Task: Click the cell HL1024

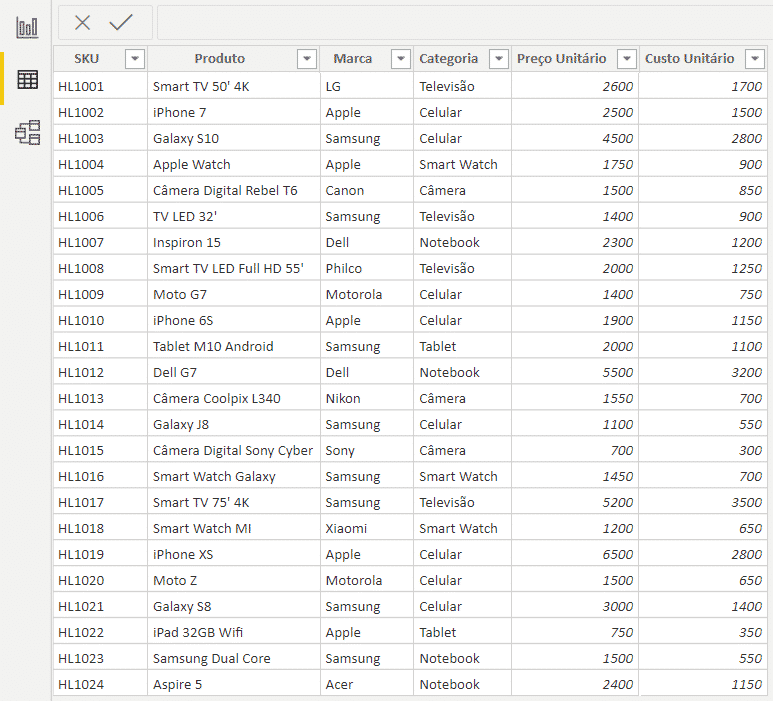Action: (100, 685)
